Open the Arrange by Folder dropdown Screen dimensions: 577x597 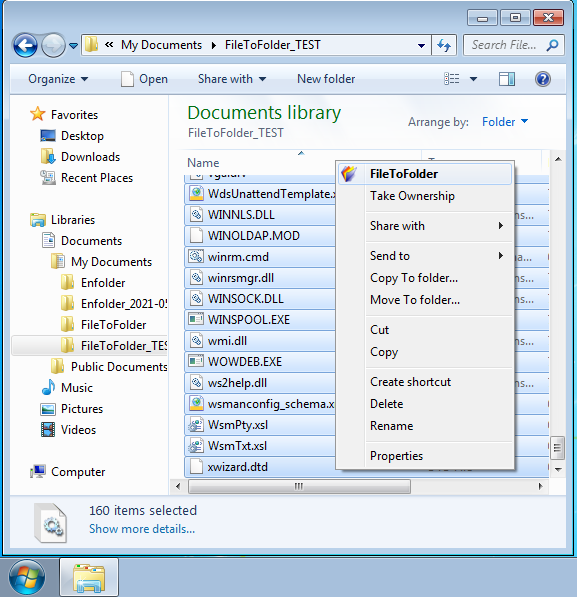click(505, 122)
